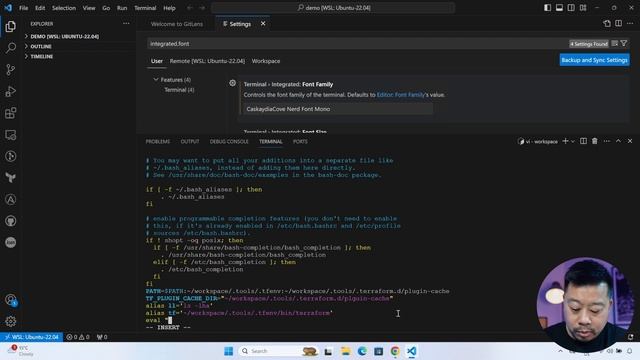Image resolution: width=640 pixels, height=360 pixels.
Task: Open the Explorer view in activity bar
Action: tap(11, 27)
